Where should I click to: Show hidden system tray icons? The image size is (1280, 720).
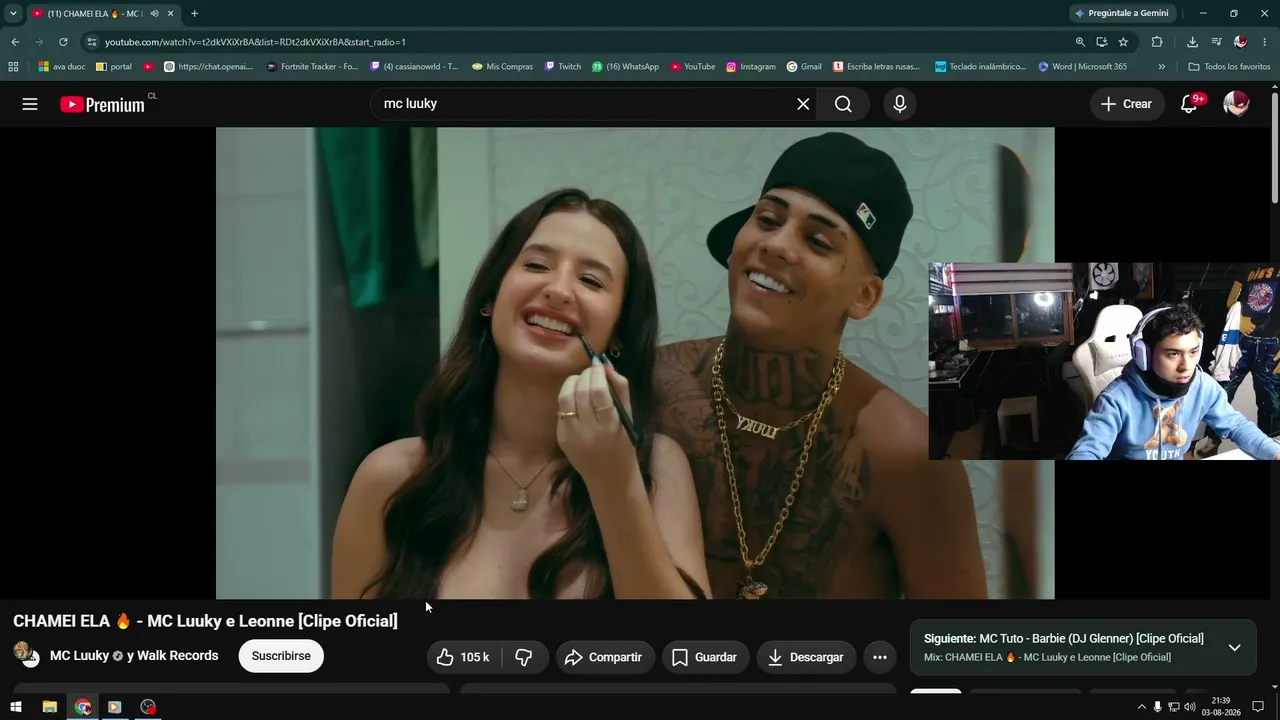click(x=1142, y=707)
